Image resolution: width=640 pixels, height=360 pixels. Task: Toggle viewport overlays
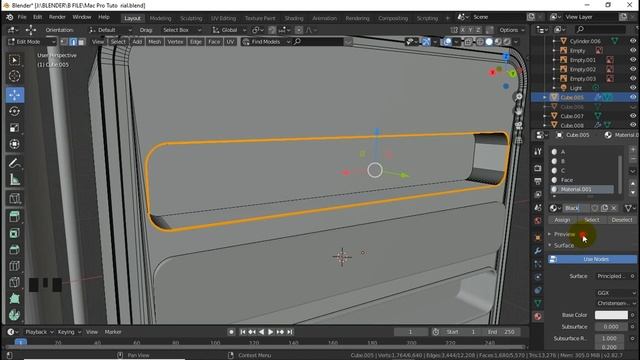tap(448, 42)
